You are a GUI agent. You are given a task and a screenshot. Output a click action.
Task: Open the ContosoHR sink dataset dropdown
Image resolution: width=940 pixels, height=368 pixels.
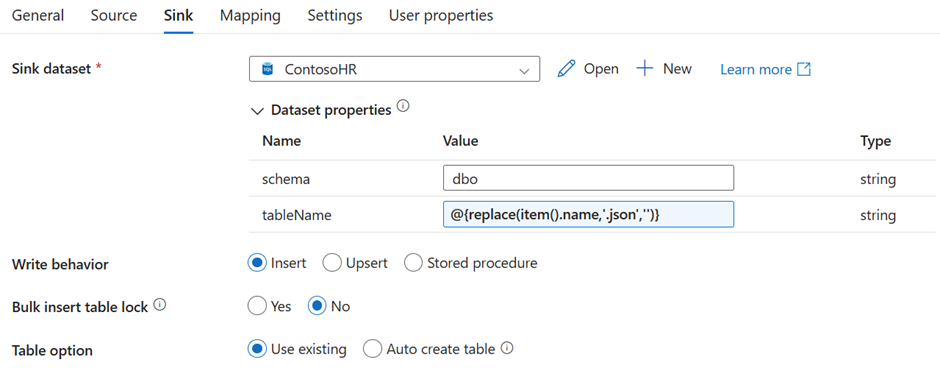394,69
